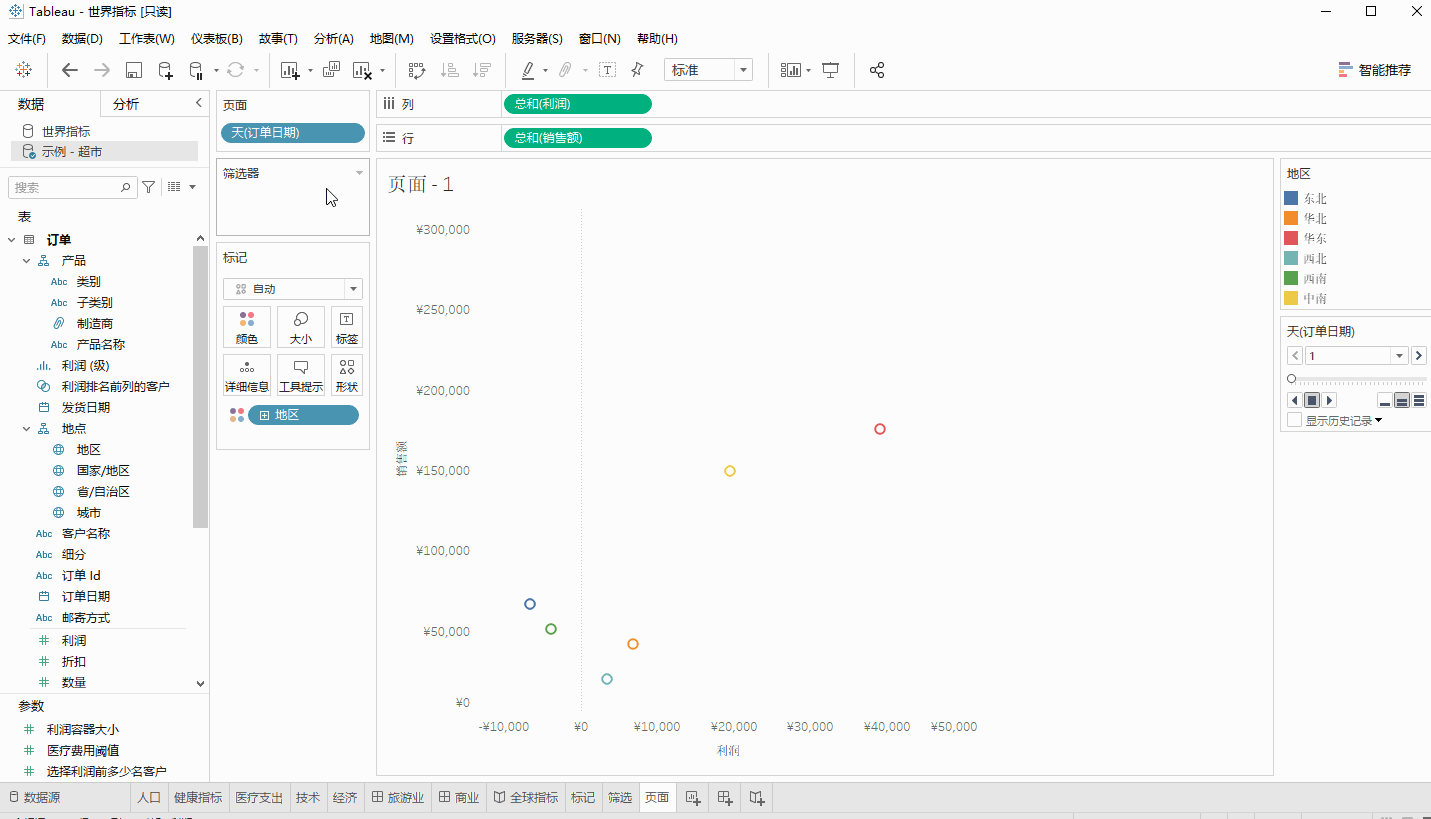Play the pages animation backward

coord(1295,400)
